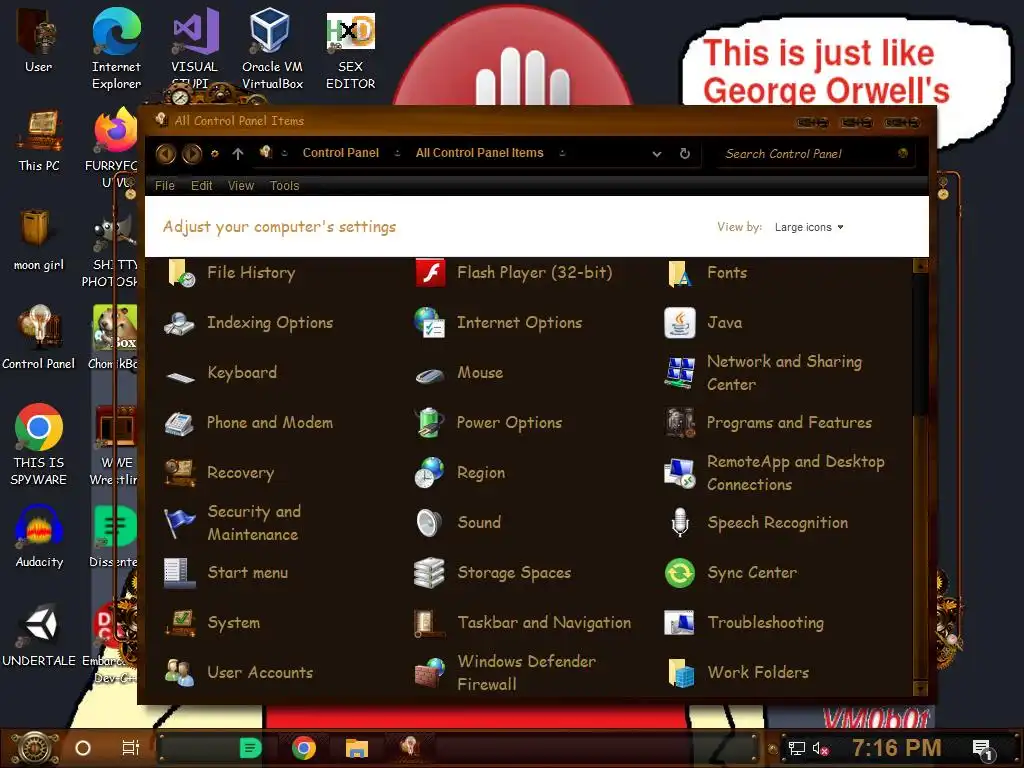Click the 7:16 PM taskbar clock
Screen dimensions: 1024x768
(897, 748)
